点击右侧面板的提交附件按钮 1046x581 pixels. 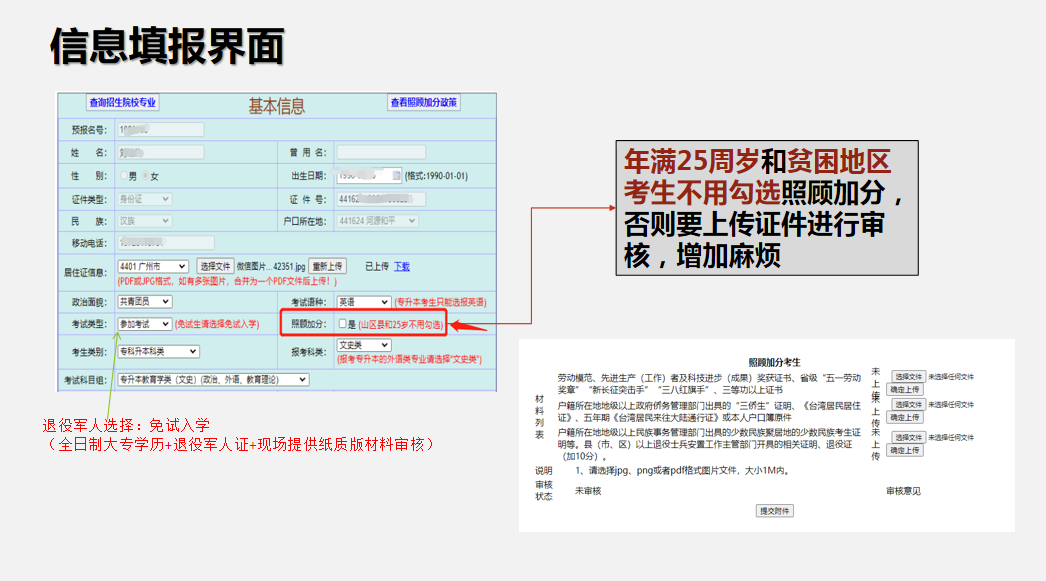tap(775, 510)
